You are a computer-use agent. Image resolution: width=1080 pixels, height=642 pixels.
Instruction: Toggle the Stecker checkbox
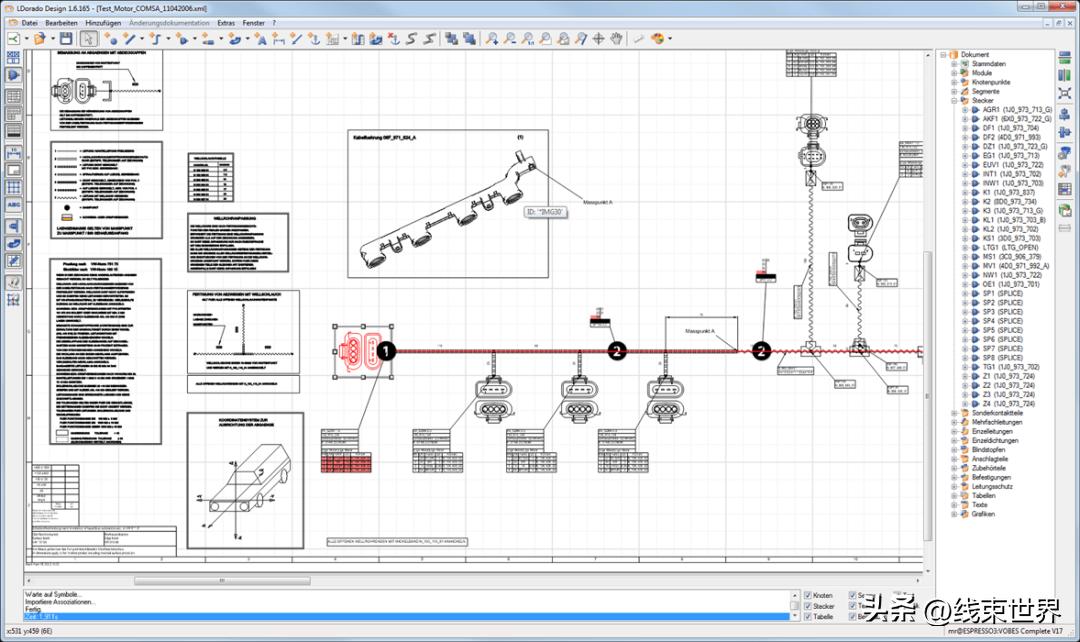pos(808,606)
